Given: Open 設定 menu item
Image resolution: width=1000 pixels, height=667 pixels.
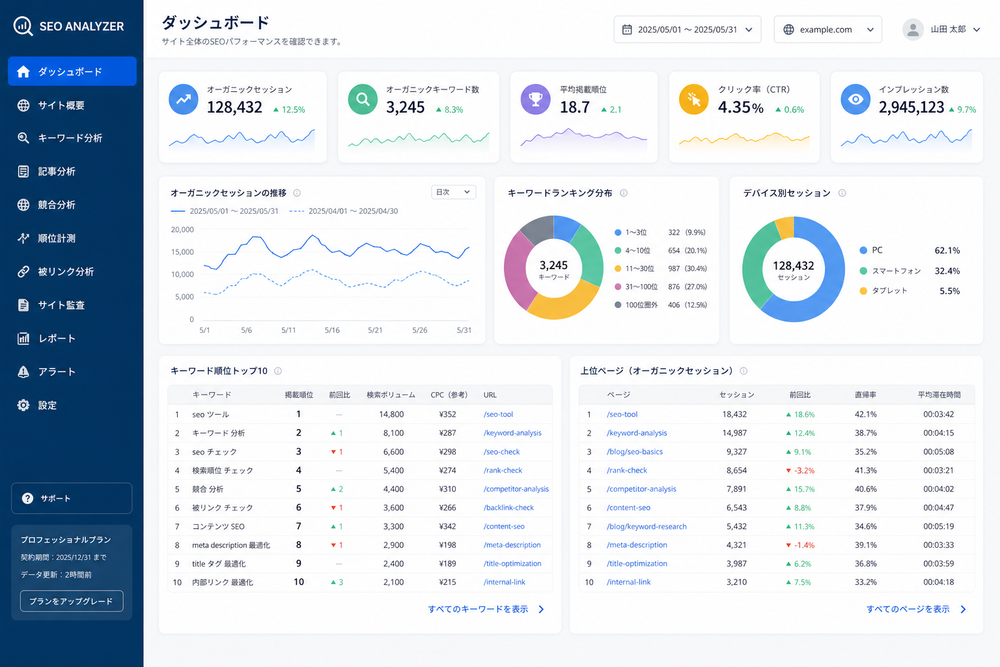Looking at the screenshot, I should coord(72,405).
